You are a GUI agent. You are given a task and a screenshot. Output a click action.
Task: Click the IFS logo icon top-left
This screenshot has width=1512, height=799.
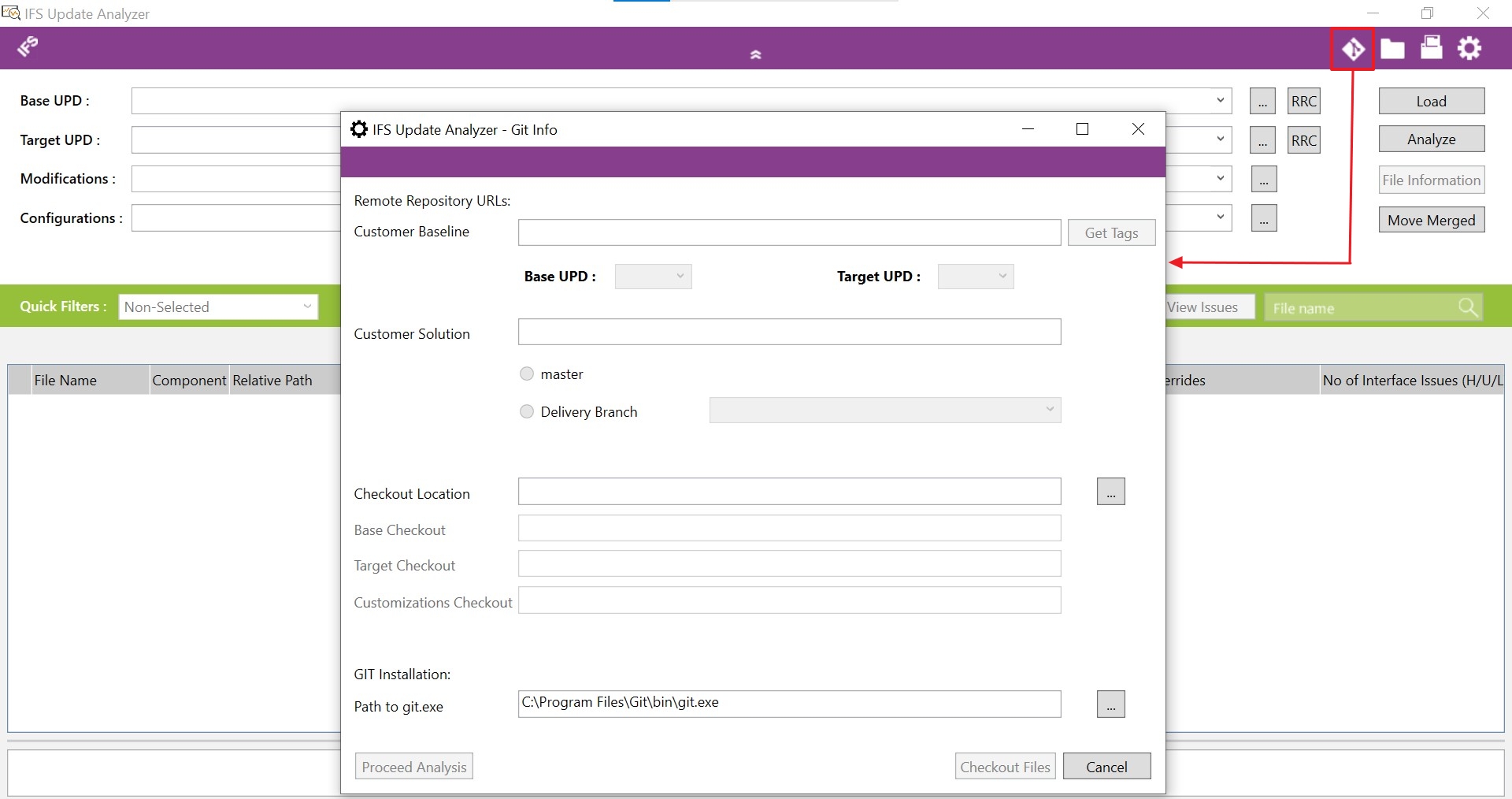(x=28, y=47)
